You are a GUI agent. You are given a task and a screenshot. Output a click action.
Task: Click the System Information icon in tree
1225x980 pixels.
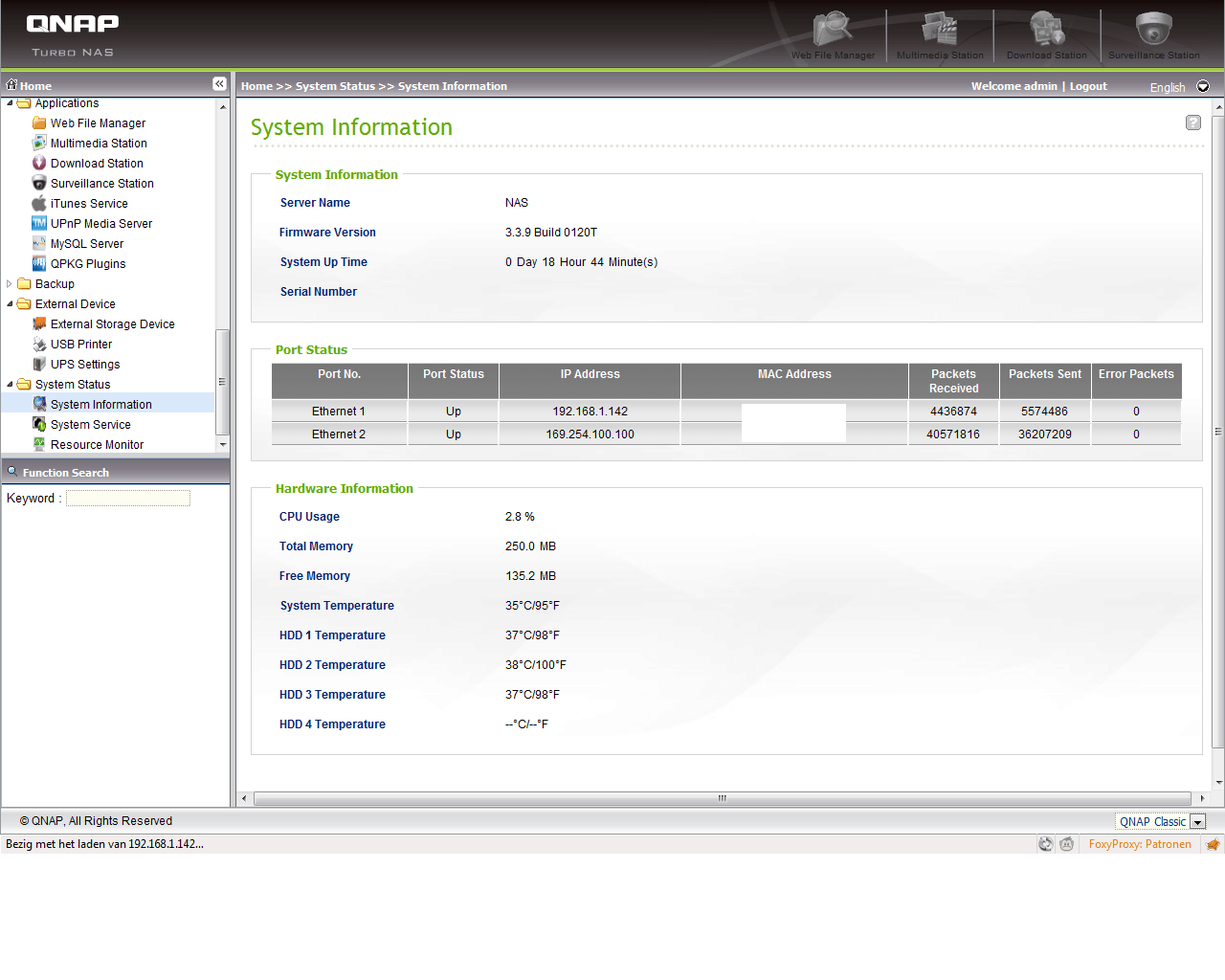[39, 404]
